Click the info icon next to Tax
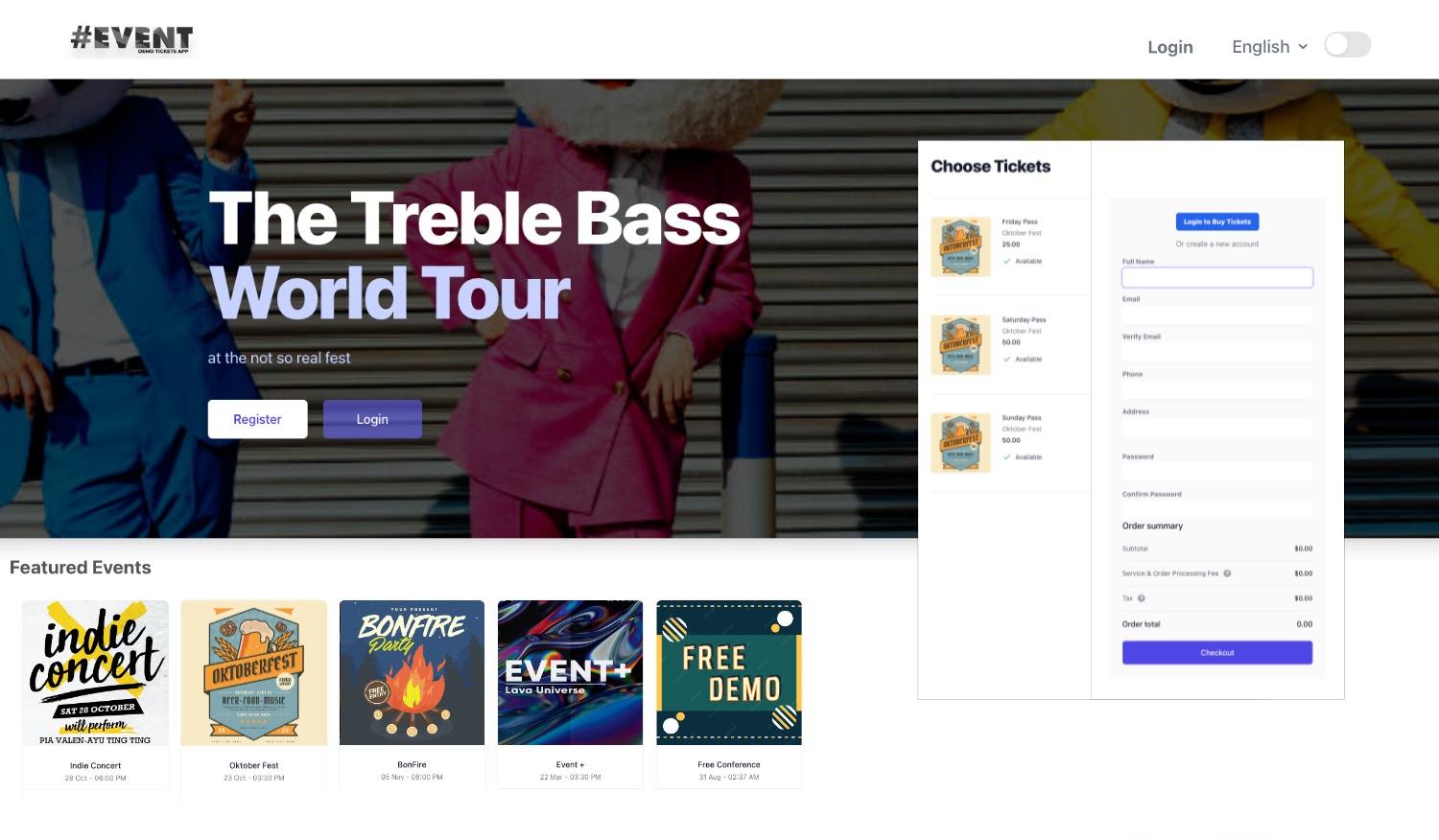Viewport: 1439px width, 840px height. click(x=1142, y=598)
